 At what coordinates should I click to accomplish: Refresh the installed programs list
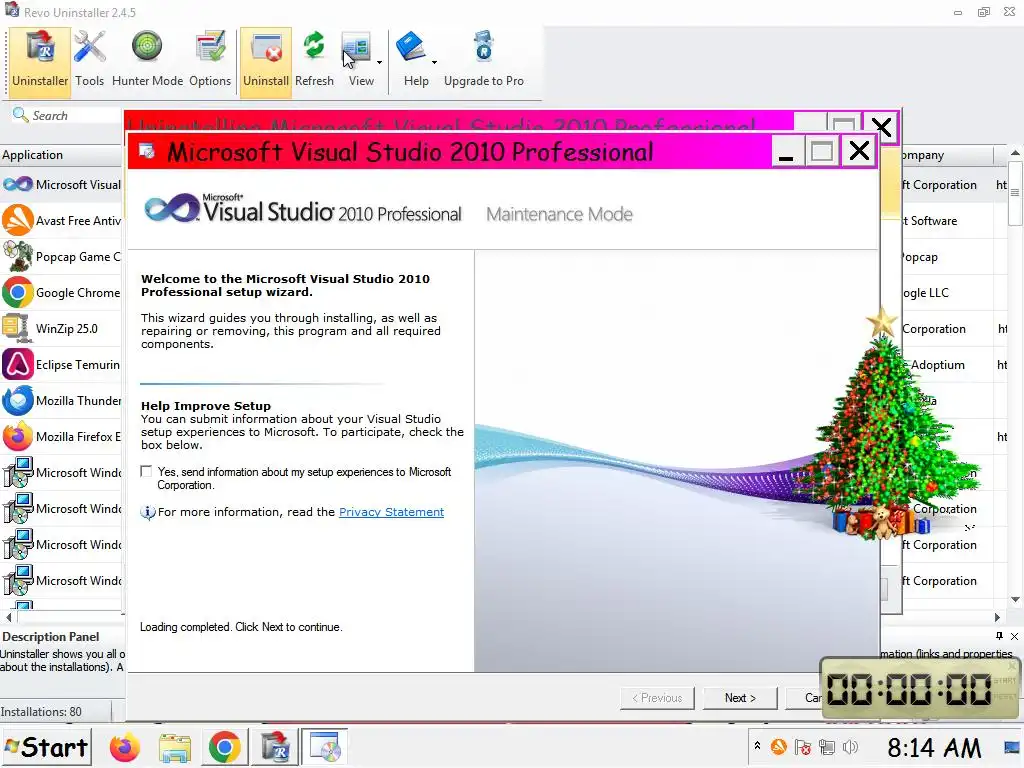click(314, 60)
